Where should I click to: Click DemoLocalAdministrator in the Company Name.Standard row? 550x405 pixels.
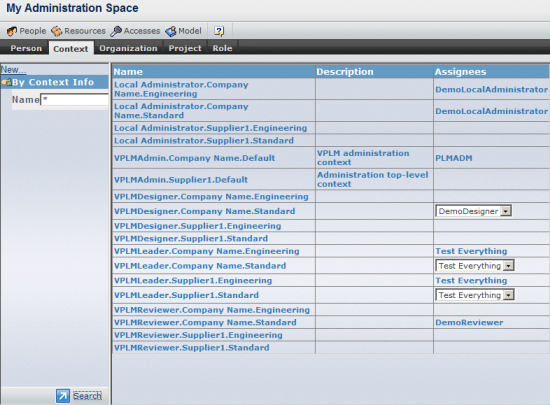coord(491,112)
